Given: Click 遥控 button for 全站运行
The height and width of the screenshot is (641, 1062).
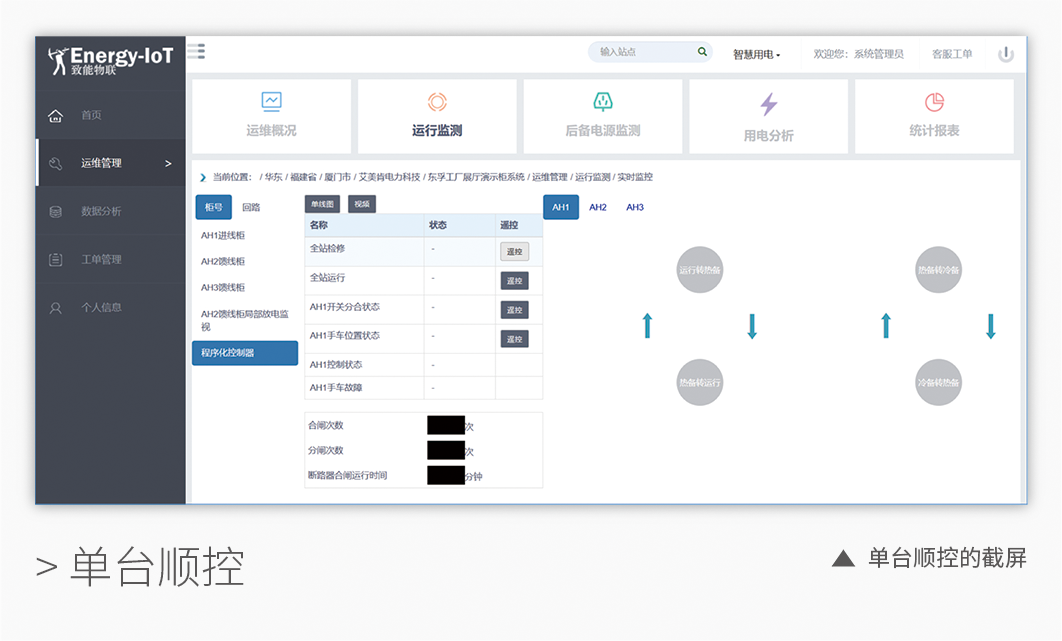Looking at the screenshot, I should pyautogui.click(x=515, y=281).
